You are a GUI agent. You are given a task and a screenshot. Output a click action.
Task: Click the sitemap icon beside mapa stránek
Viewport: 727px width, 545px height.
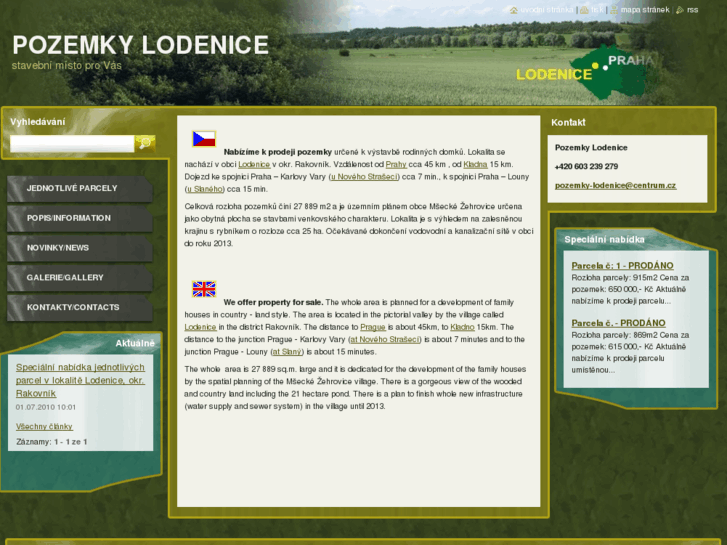614,10
